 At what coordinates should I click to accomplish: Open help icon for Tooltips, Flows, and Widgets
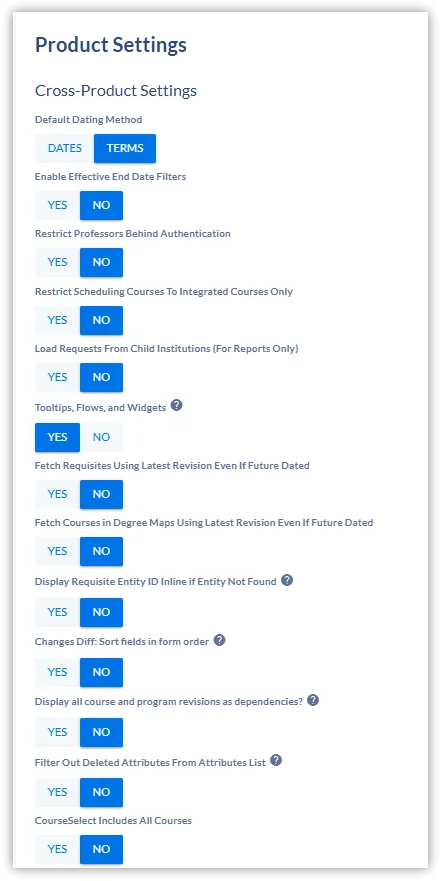coord(176,405)
